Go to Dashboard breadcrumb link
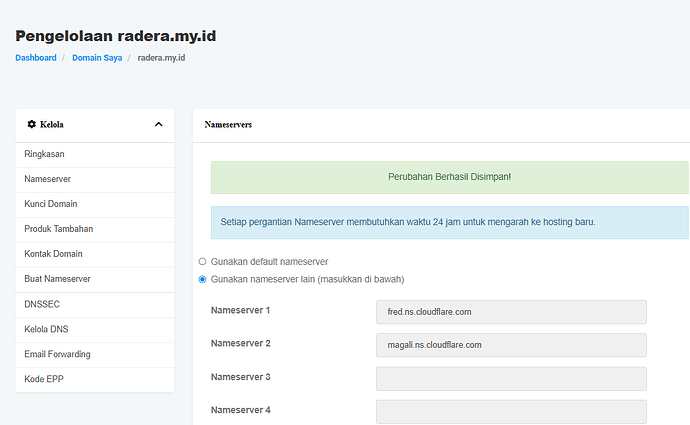690x425 pixels. tap(36, 58)
